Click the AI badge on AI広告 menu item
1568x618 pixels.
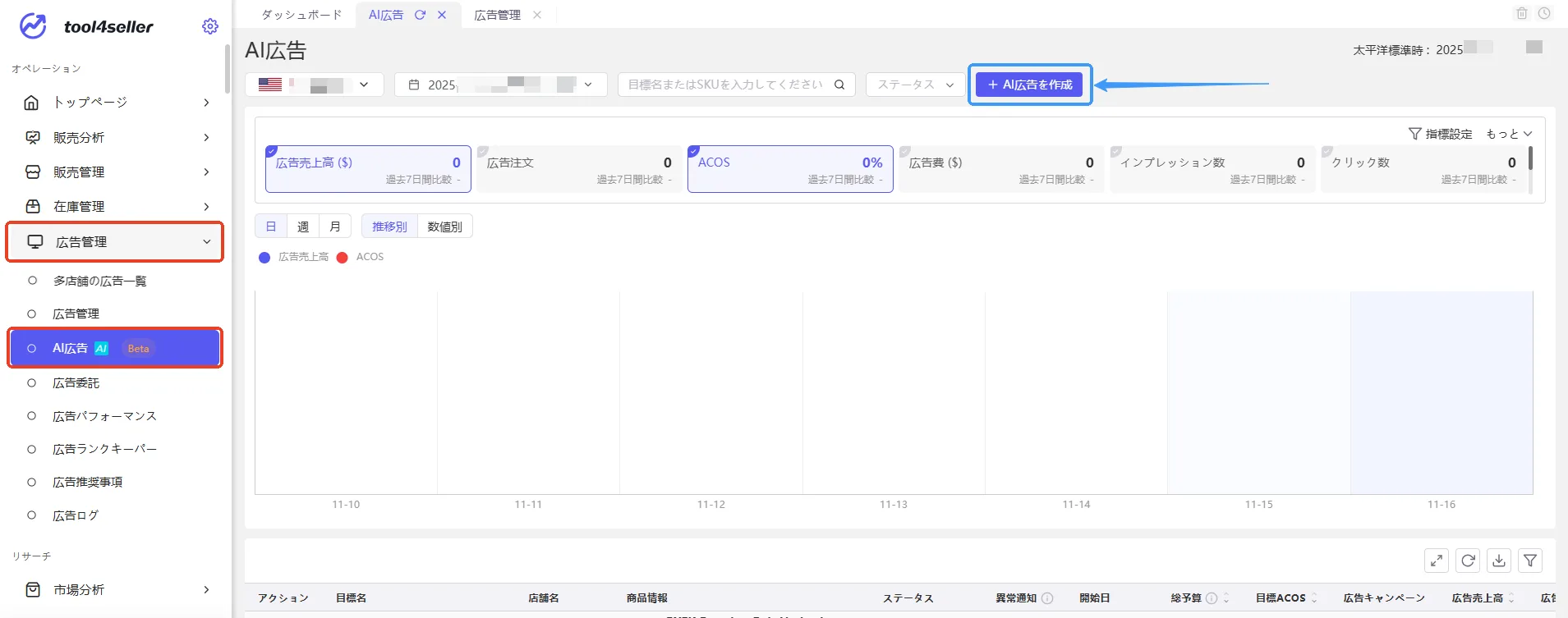point(101,349)
